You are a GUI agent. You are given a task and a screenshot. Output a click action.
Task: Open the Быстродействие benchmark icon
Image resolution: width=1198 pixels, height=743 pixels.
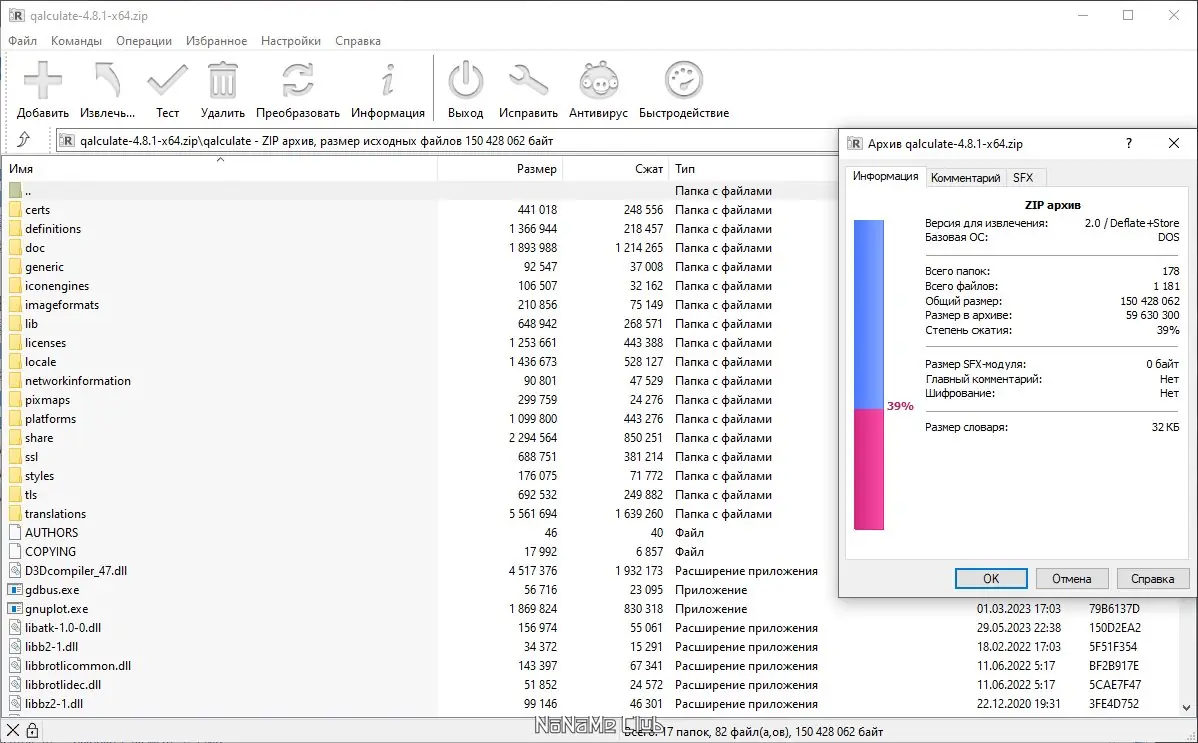684,80
